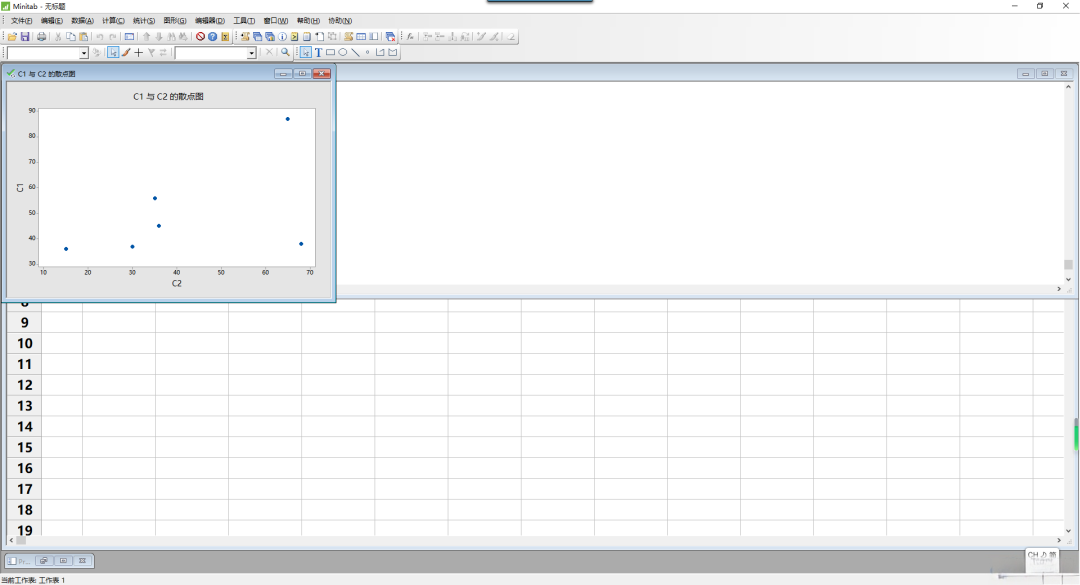Select the polyline drawing tool
Image resolution: width=1080 pixels, height=585 pixels.
380,52
